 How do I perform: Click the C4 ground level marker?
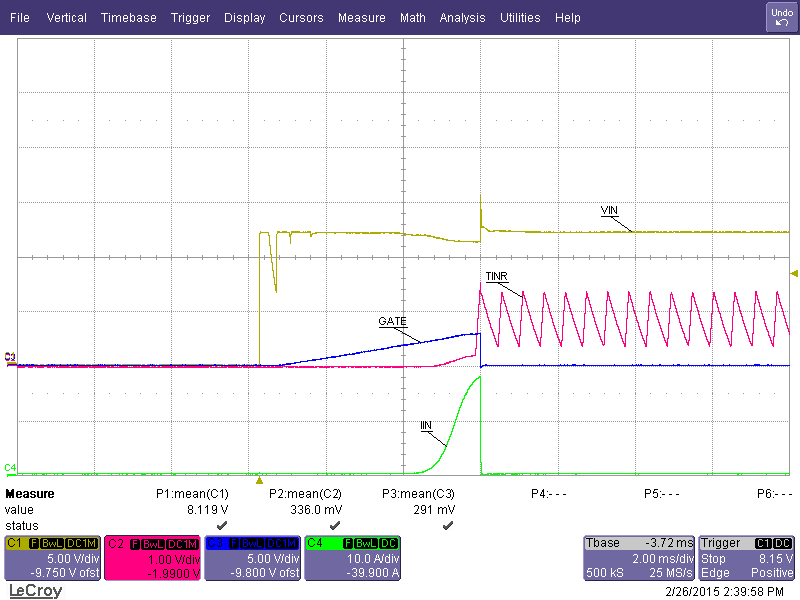tap(10, 468)
